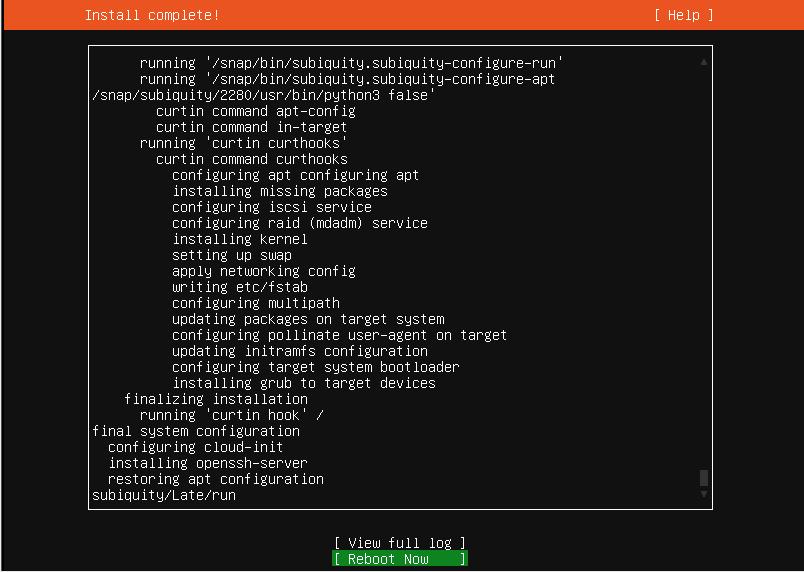Select the 'apply networking config' line
The width and height of the screenshot is (804, 572).
[x=264, y=271]
